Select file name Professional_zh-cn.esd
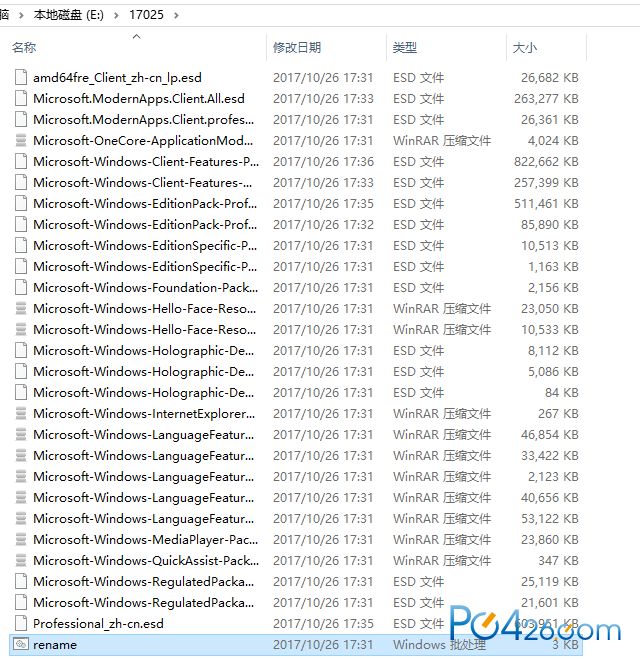Image resolution: width=640 pixels, height=659 pixels. coord(98,624)
